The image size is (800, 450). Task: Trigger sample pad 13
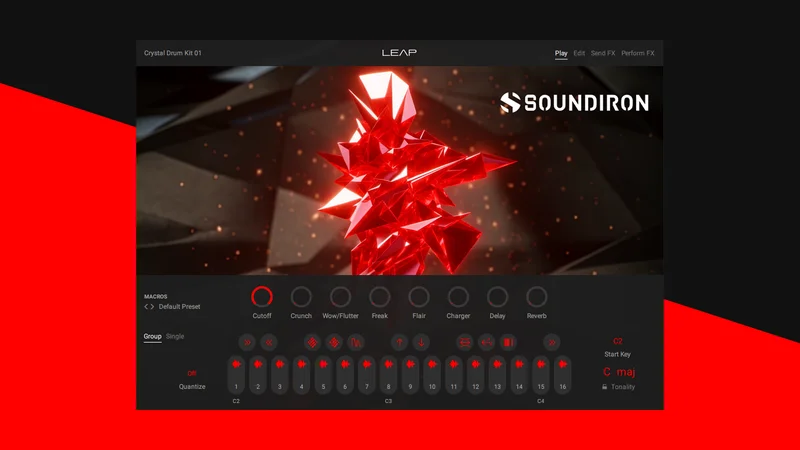(497, 374)
